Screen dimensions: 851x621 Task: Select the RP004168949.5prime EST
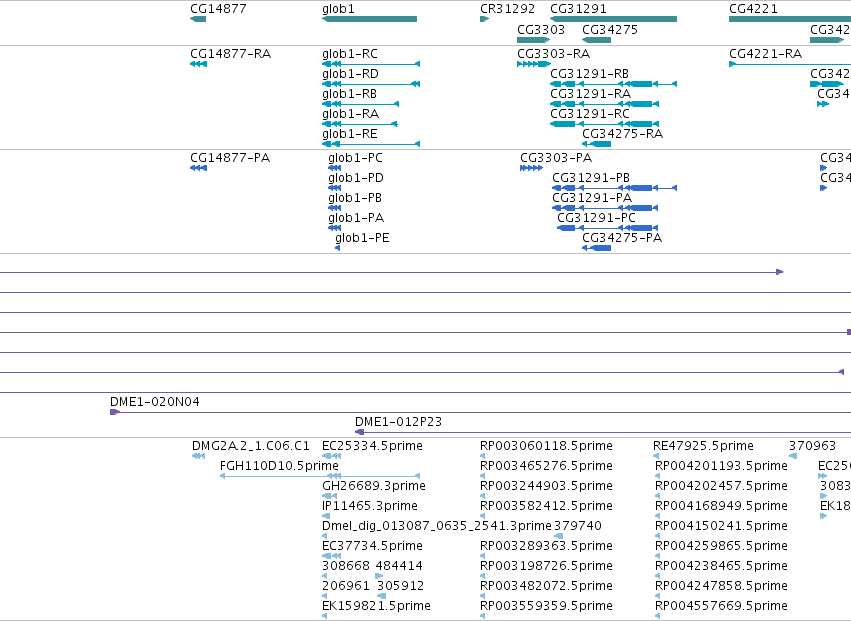pos(721,506)
